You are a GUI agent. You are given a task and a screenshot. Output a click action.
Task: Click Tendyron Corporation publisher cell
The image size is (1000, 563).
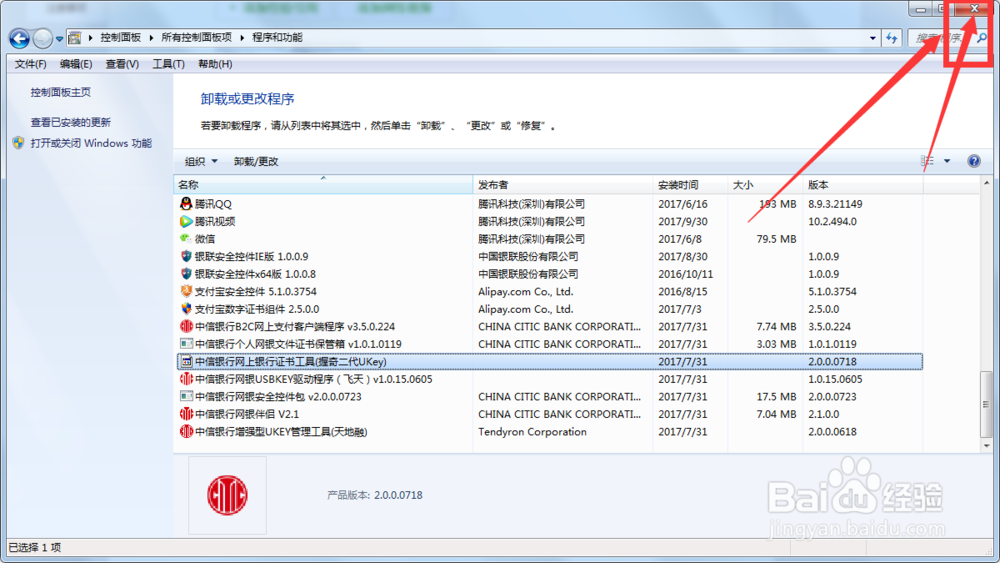point(533,432)
